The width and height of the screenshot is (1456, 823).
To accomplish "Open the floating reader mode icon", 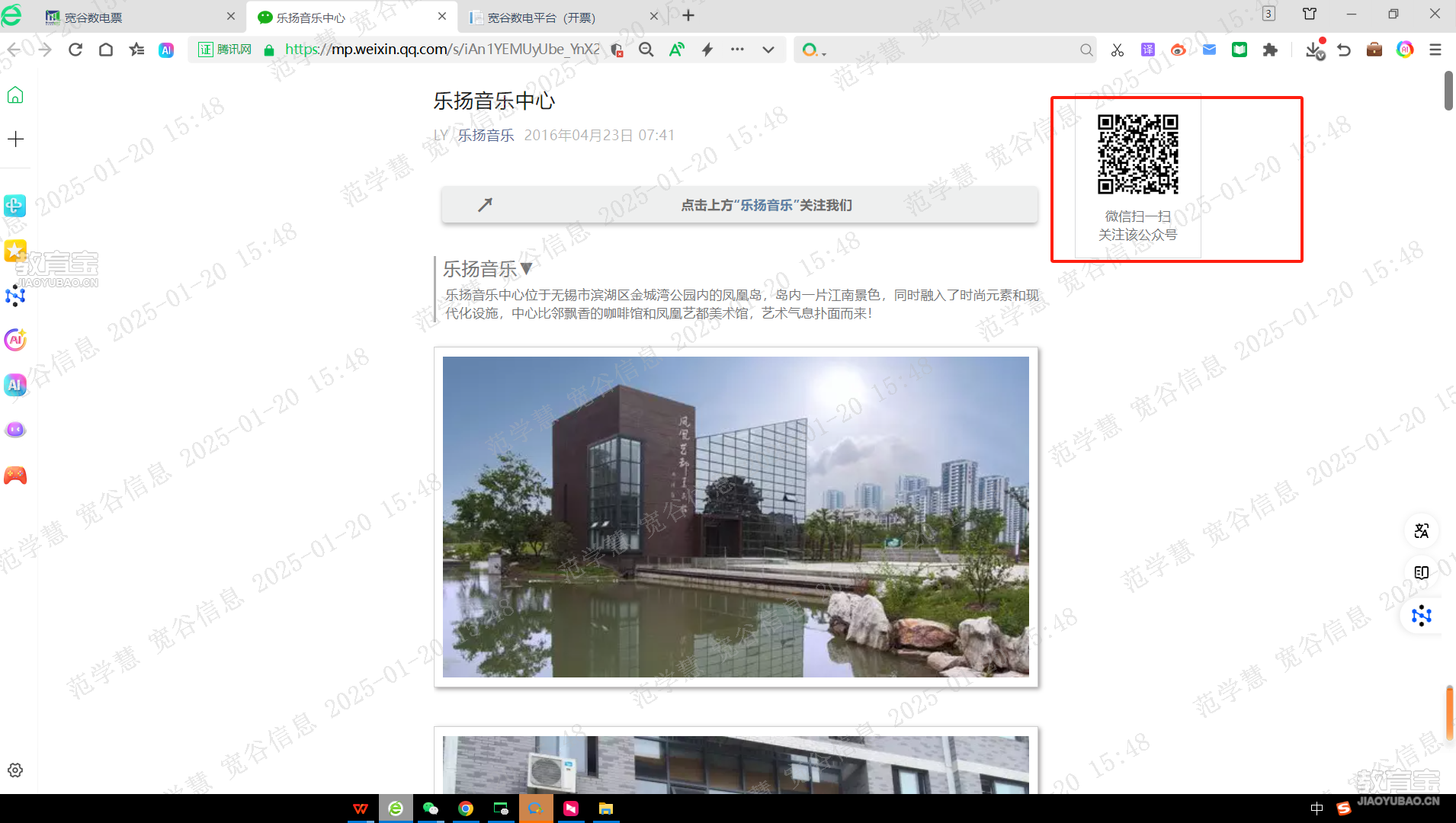I will tap(1422, 573).
